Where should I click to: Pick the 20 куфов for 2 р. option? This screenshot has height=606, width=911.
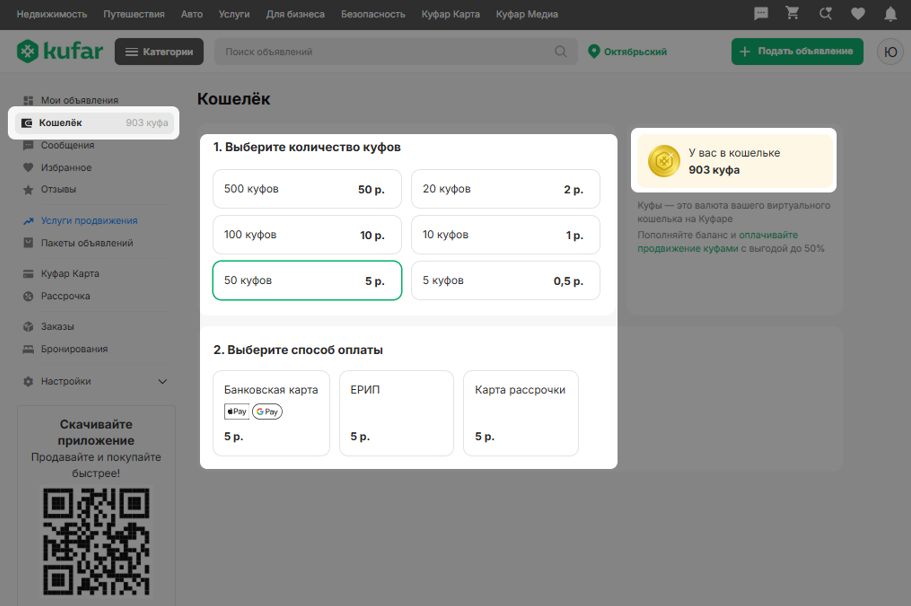click(505, 189)
